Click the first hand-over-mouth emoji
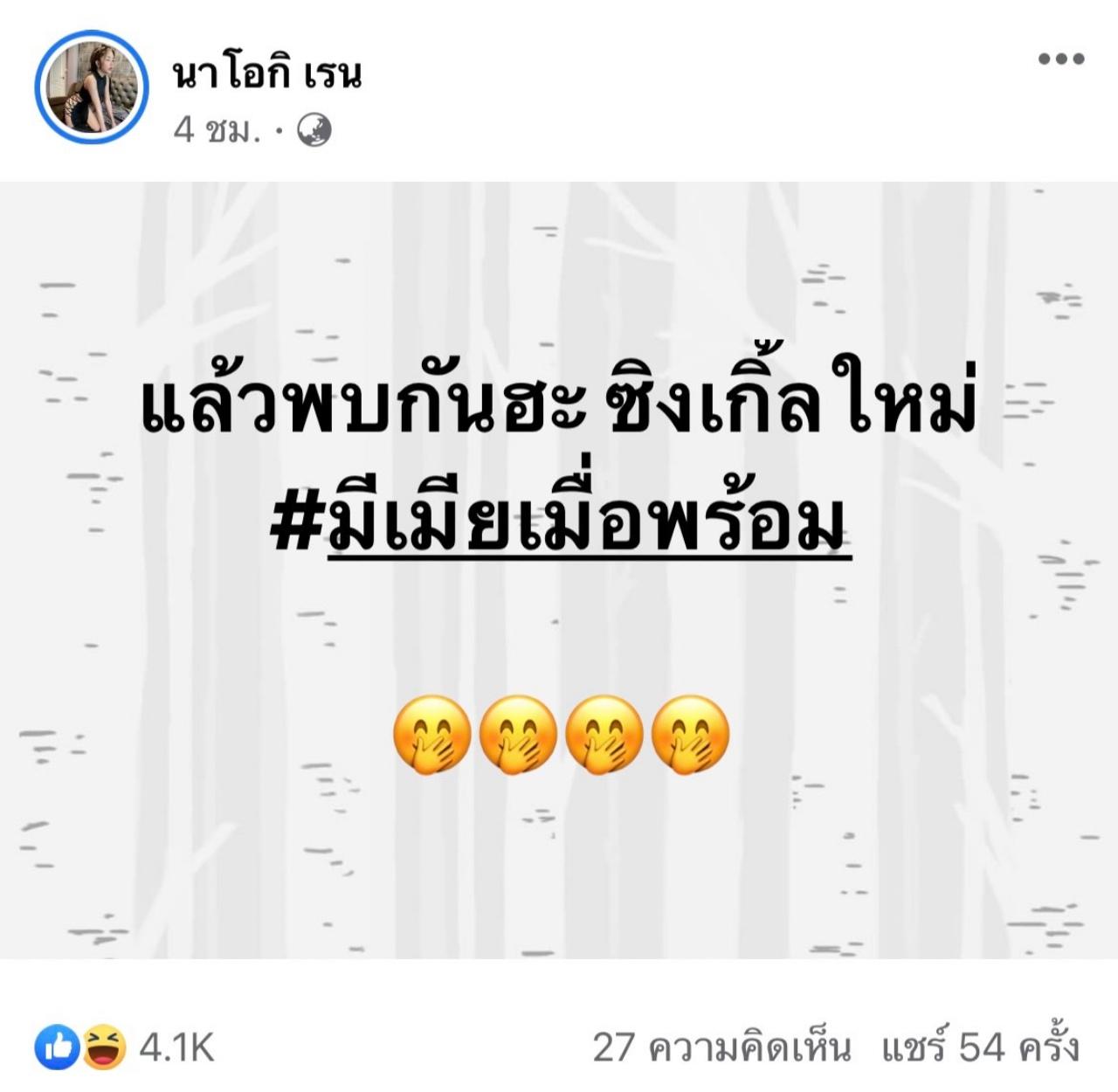 pyautogui.click(x=431, y=736)
